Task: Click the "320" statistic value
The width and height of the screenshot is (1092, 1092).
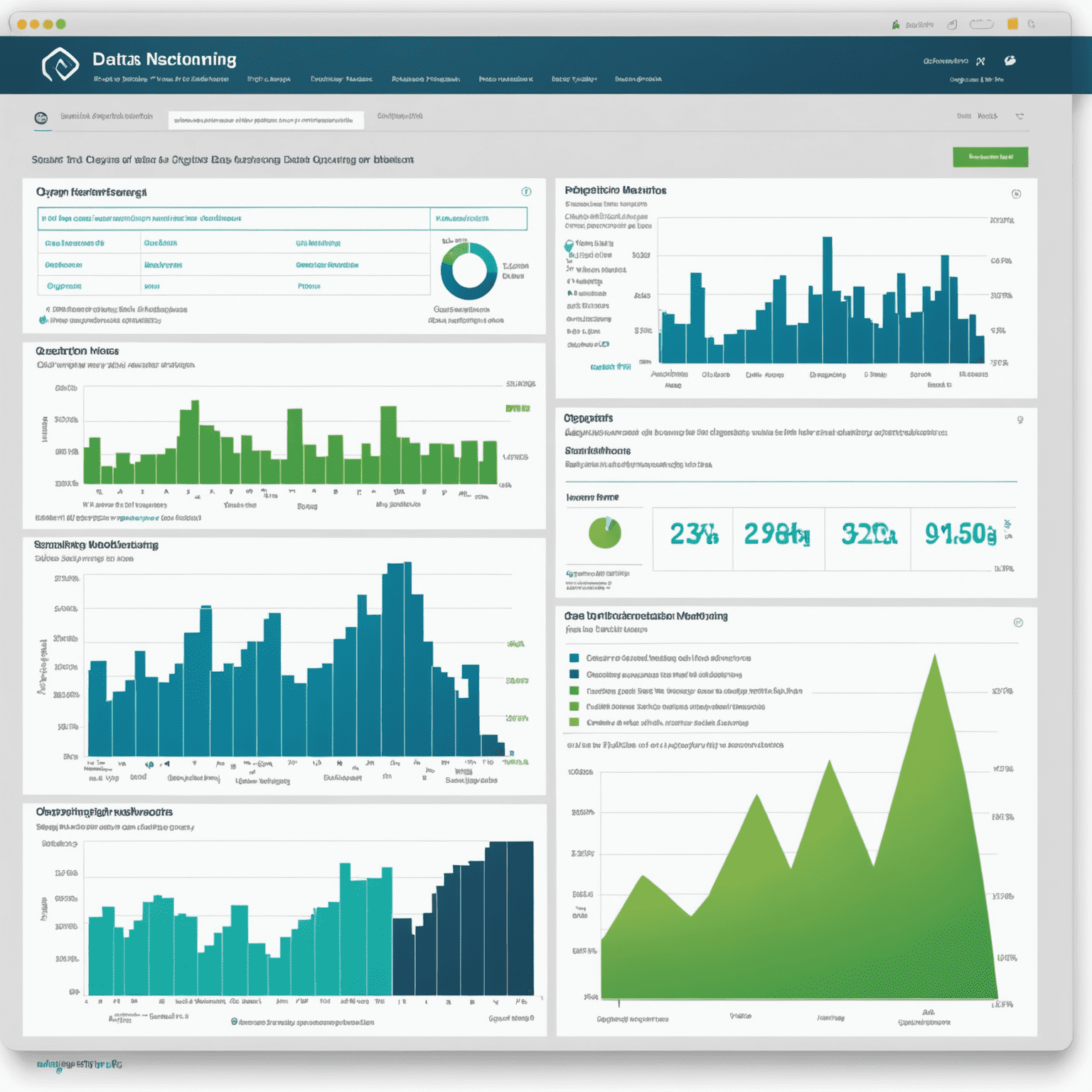Action: (x=869, y=534)
